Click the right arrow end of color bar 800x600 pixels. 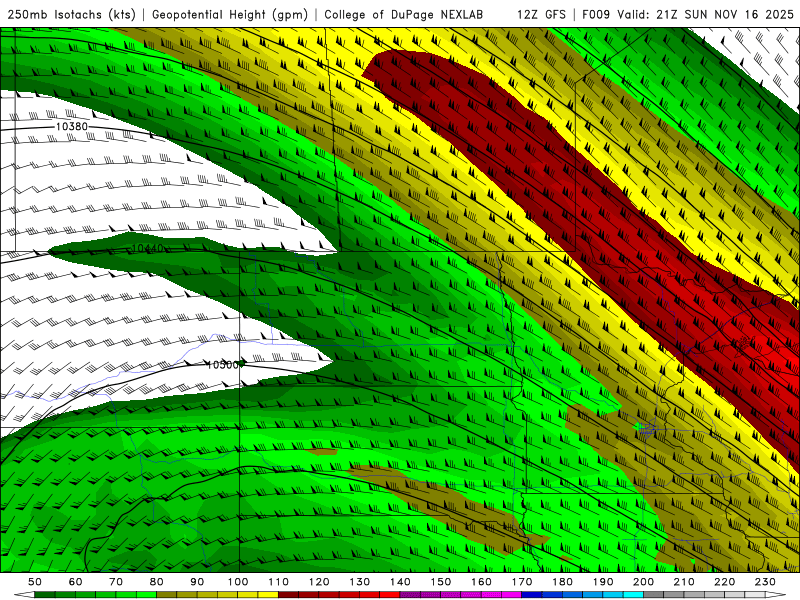click(776, 594)
